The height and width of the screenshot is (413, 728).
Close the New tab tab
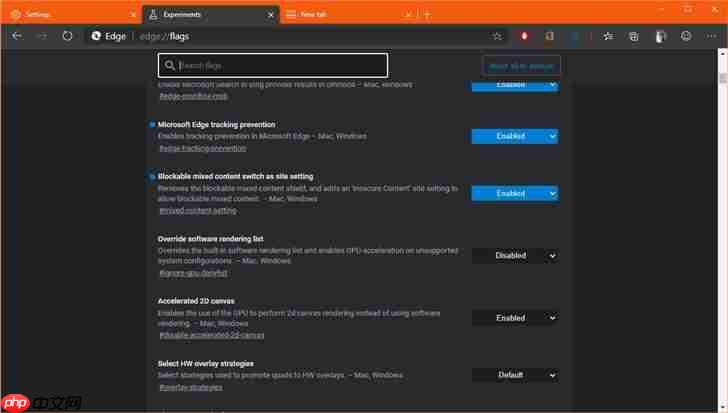point(408,15)
